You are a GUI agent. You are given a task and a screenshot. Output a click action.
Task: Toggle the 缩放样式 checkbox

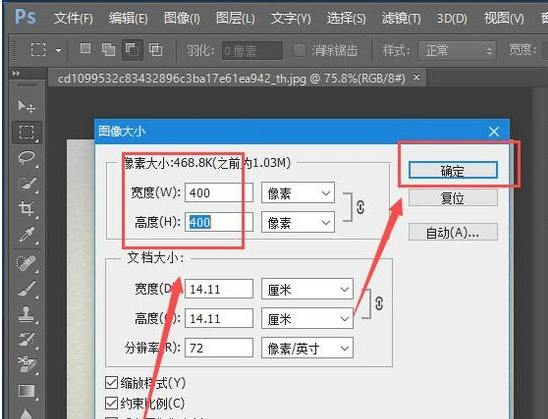click(x=111, y=383)
